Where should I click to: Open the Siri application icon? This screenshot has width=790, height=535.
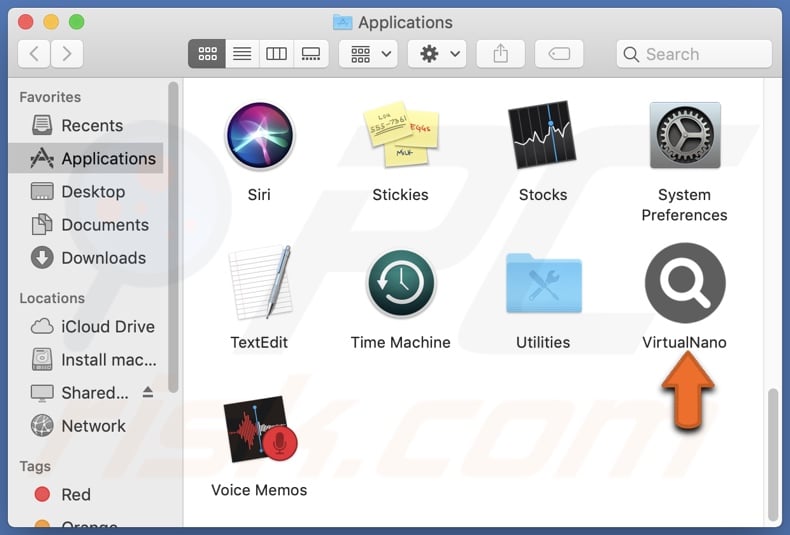[259, 136]
